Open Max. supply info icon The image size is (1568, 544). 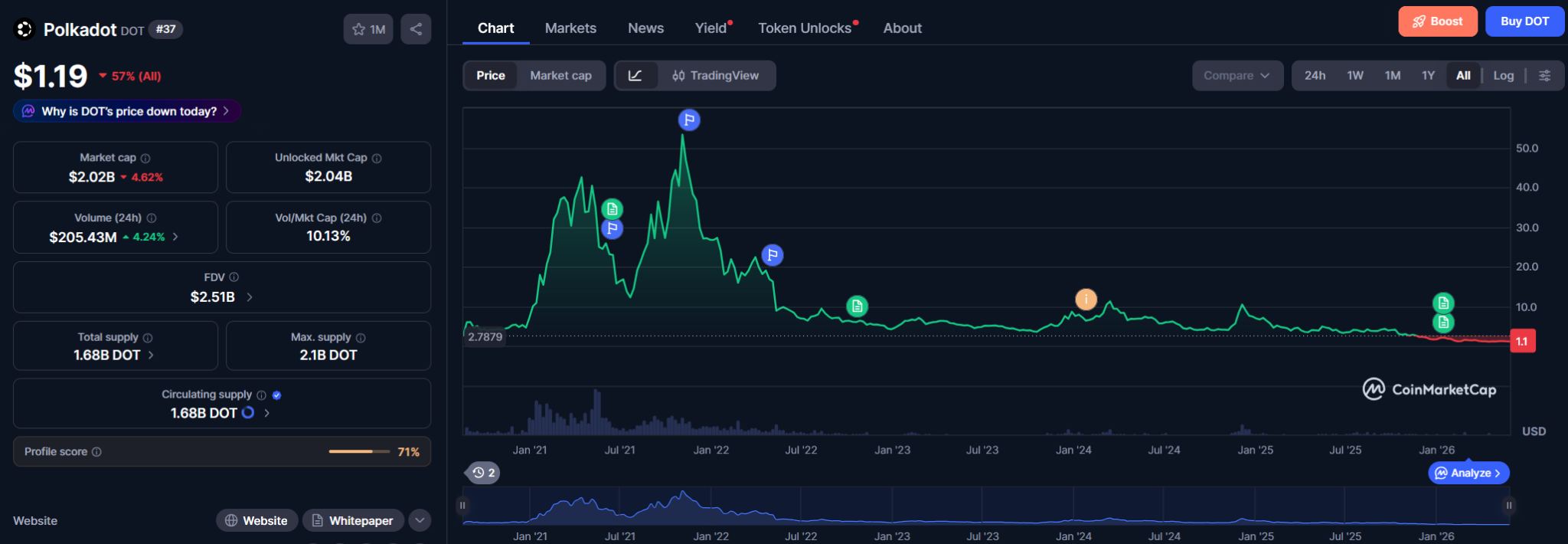[x=361, y=338]
